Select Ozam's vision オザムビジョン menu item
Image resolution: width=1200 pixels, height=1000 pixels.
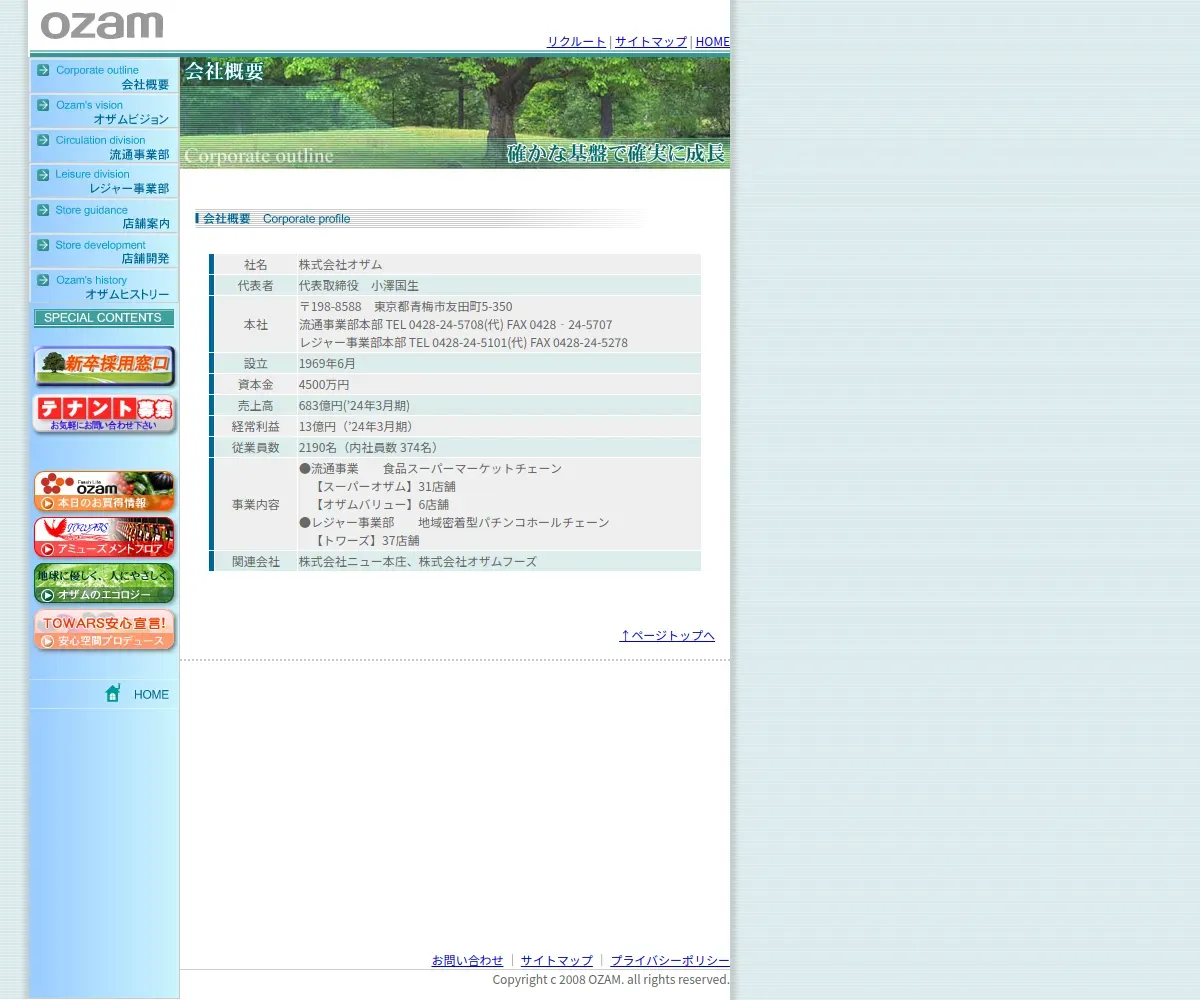[104, 112]
